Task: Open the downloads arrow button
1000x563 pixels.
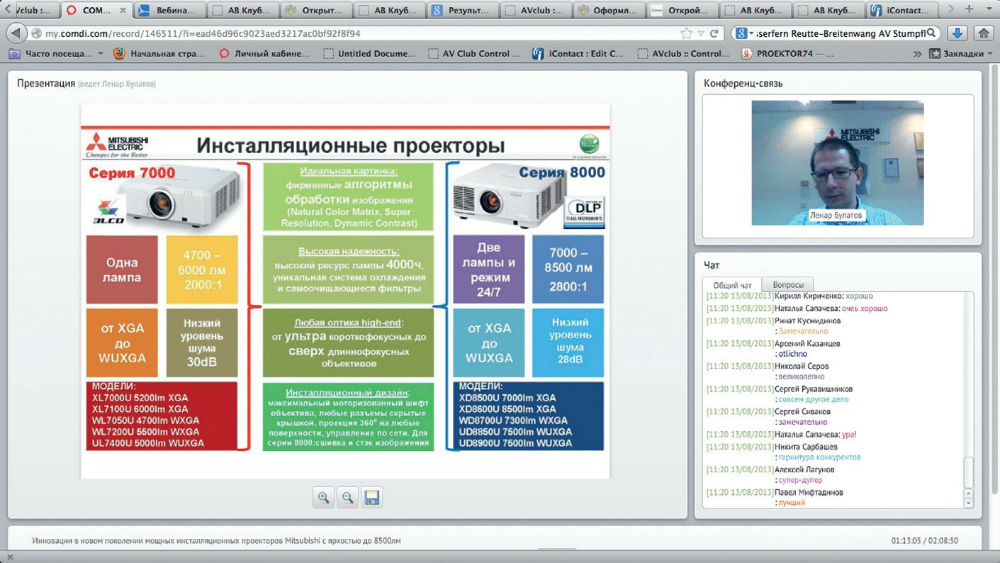Action: [957, 33]
